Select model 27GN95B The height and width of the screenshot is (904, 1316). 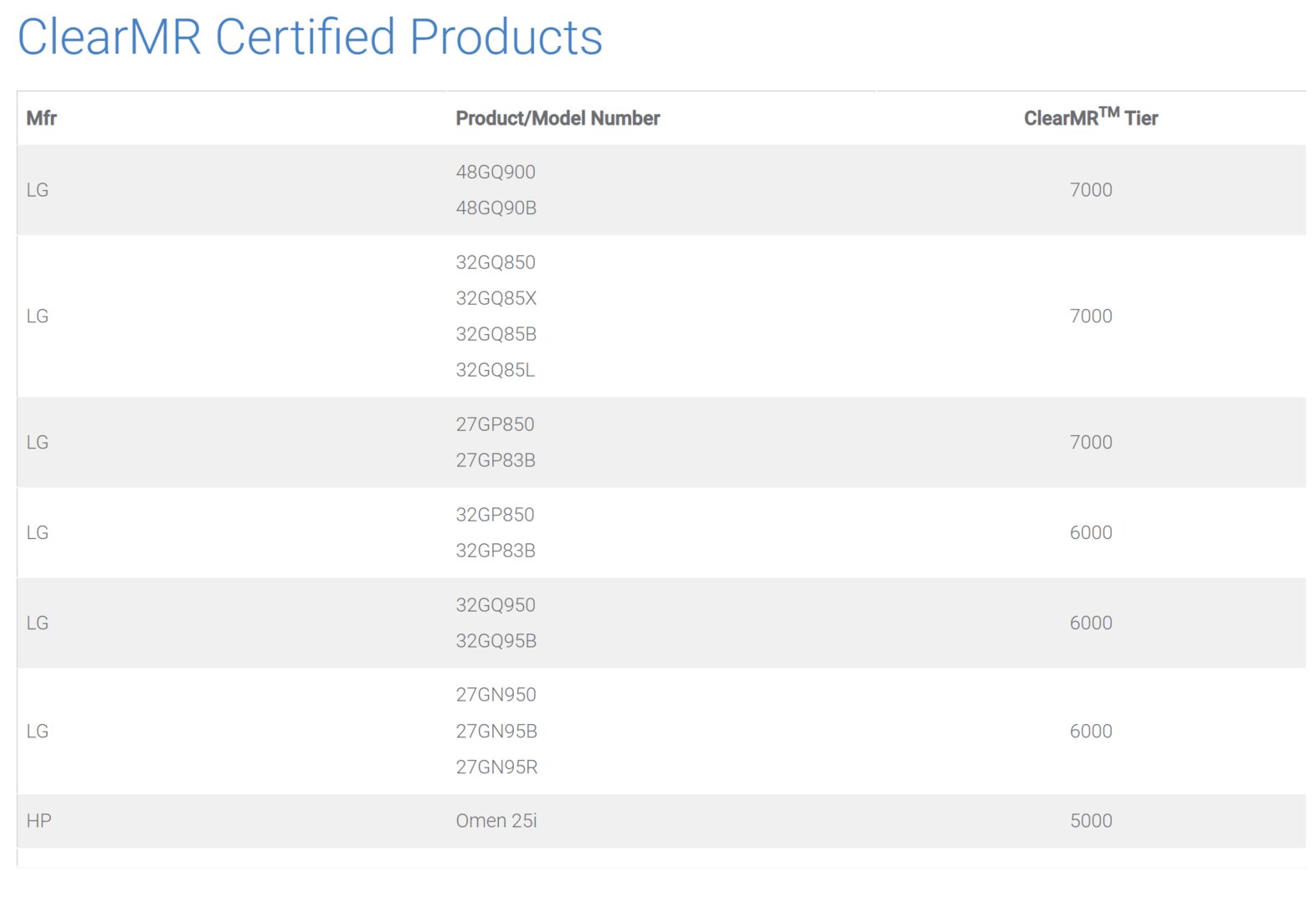[496, 732]
